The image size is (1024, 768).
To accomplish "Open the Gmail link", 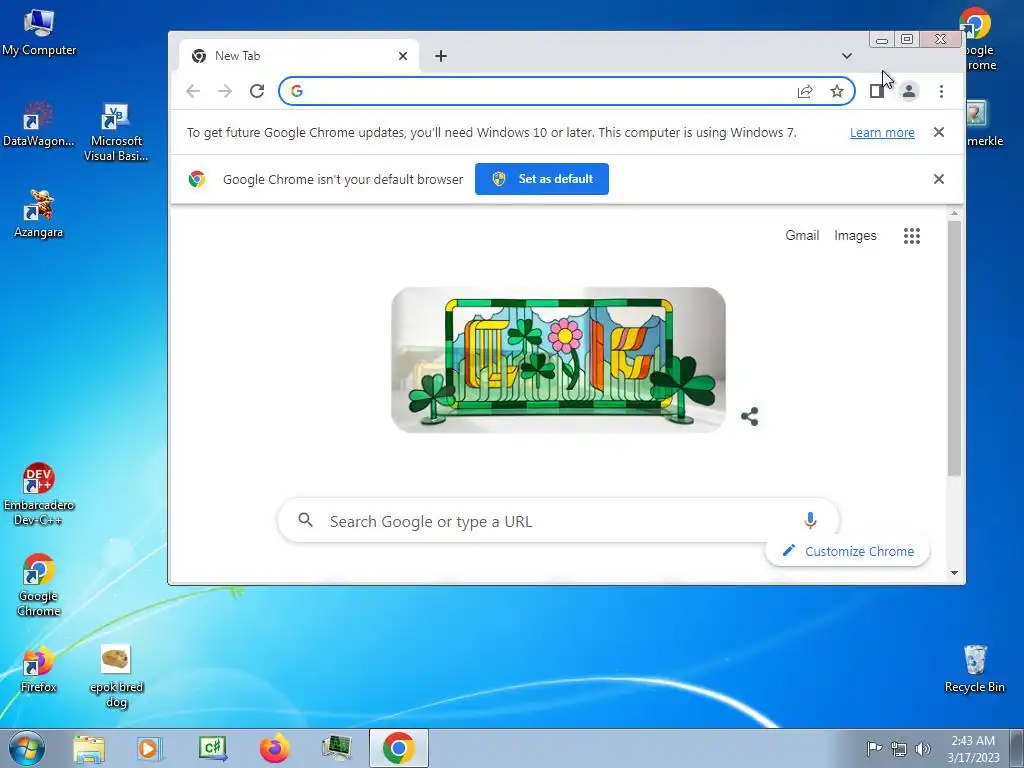I will [802, 236].
